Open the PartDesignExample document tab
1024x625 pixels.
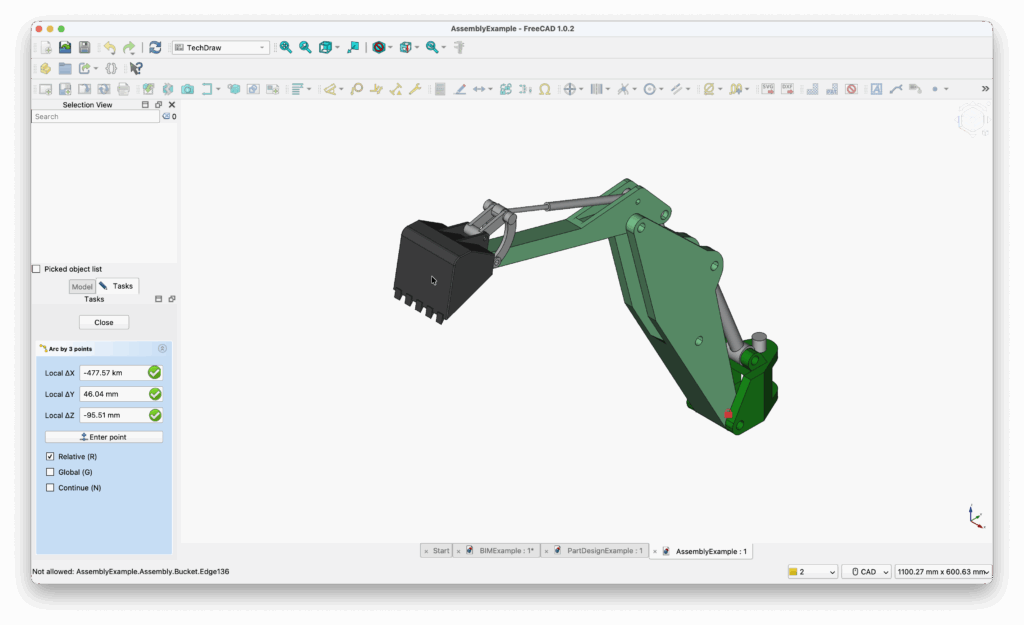604,550
